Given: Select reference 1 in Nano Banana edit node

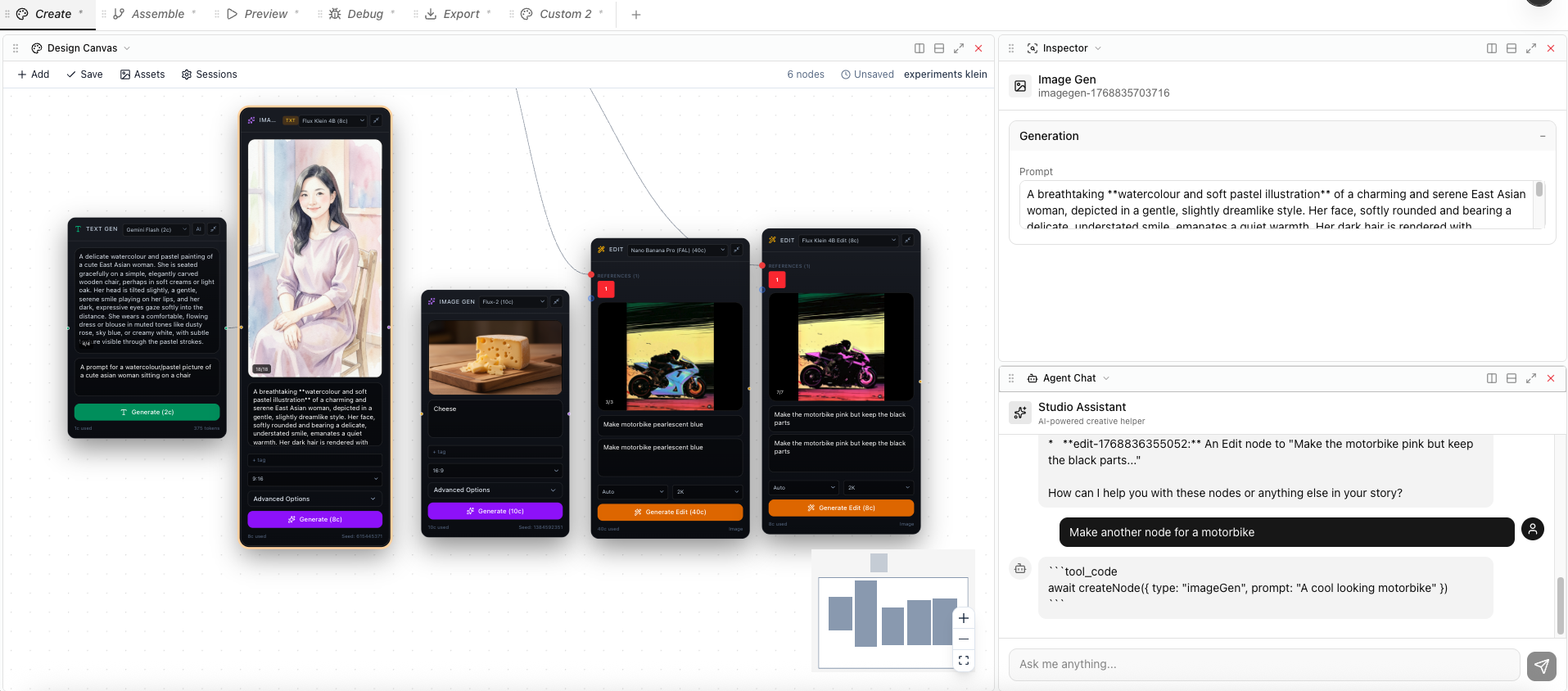Looking at the screenshot, I should click(606, 289).
